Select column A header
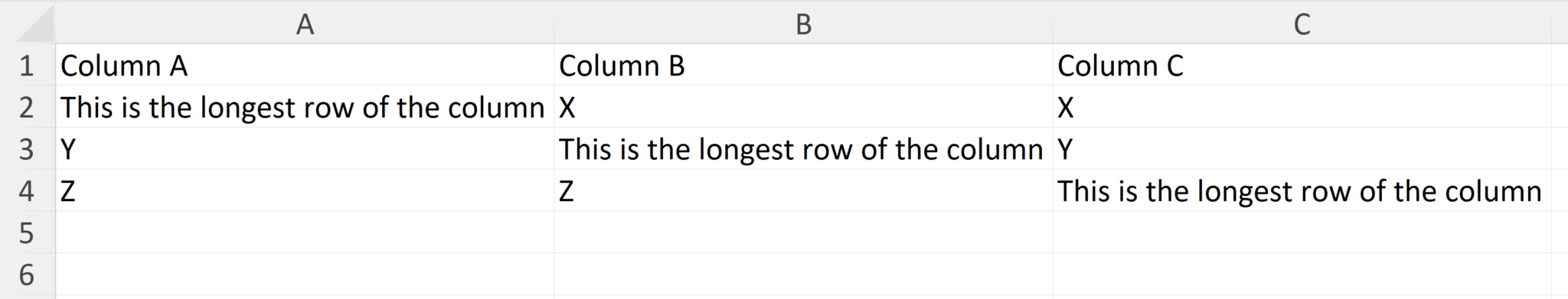This screenshot has width=1568, height=299. [305, 23]
